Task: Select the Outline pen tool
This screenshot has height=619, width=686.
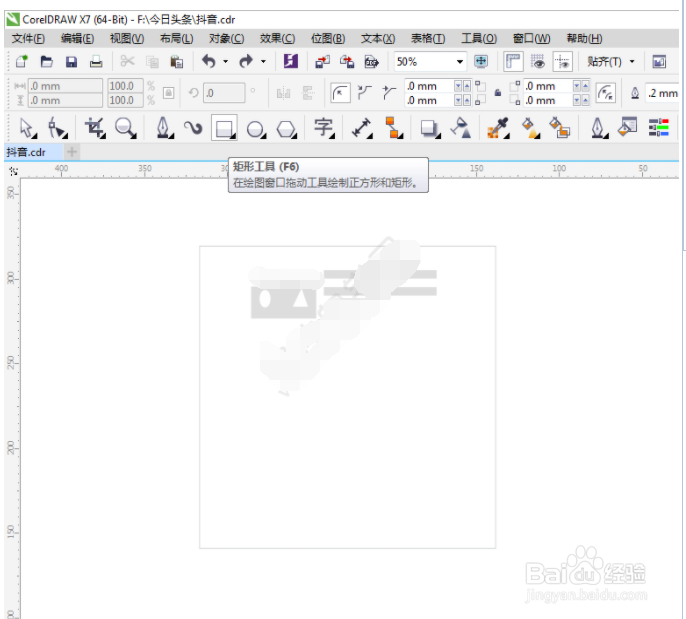Action: pos(599,128)
